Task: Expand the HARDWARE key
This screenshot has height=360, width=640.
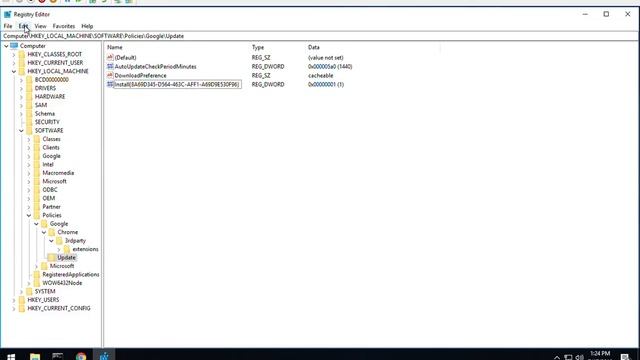Action: coord(21,97)
